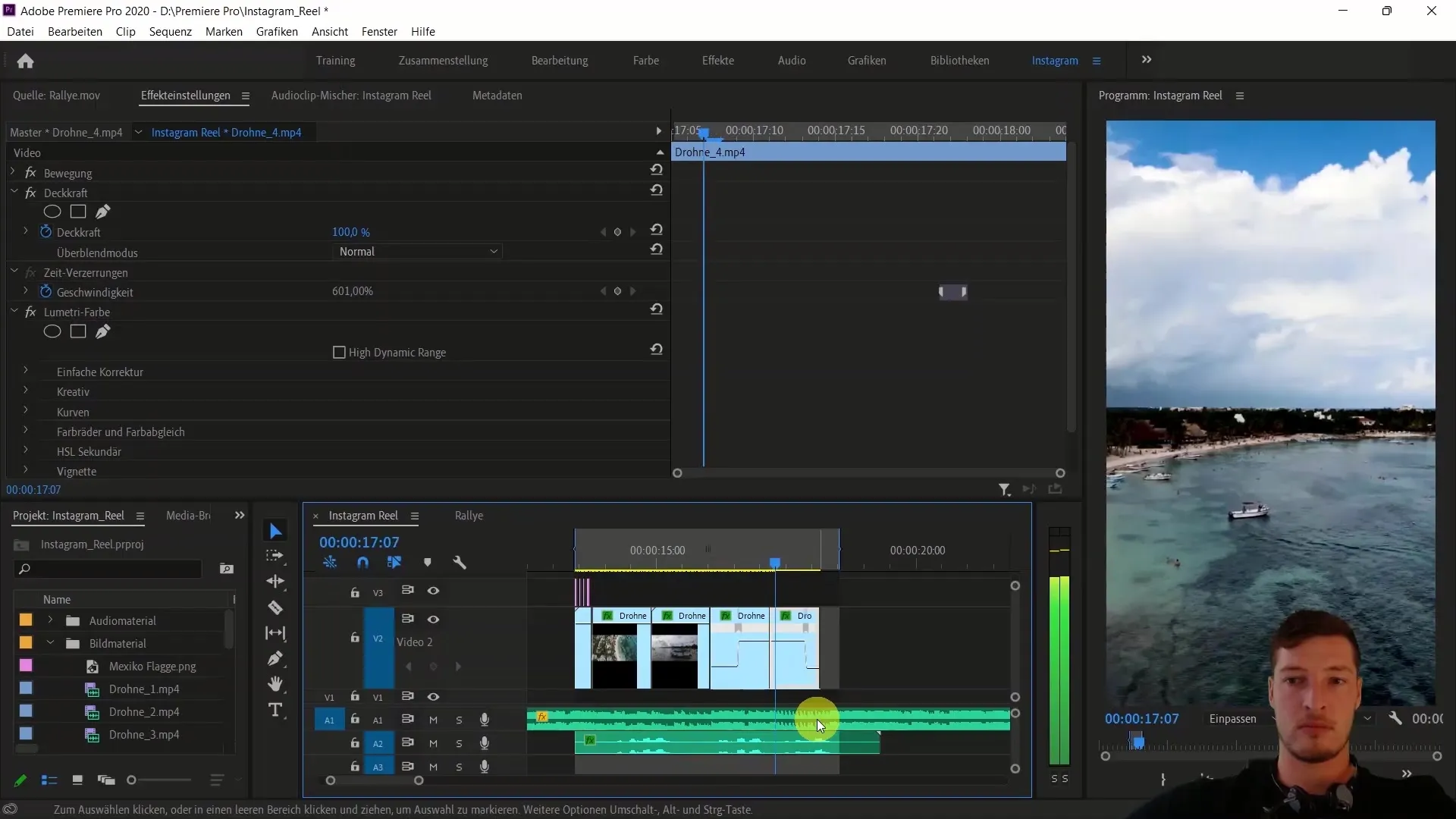Click the Home icon in the workspace bar

[25, 61]
